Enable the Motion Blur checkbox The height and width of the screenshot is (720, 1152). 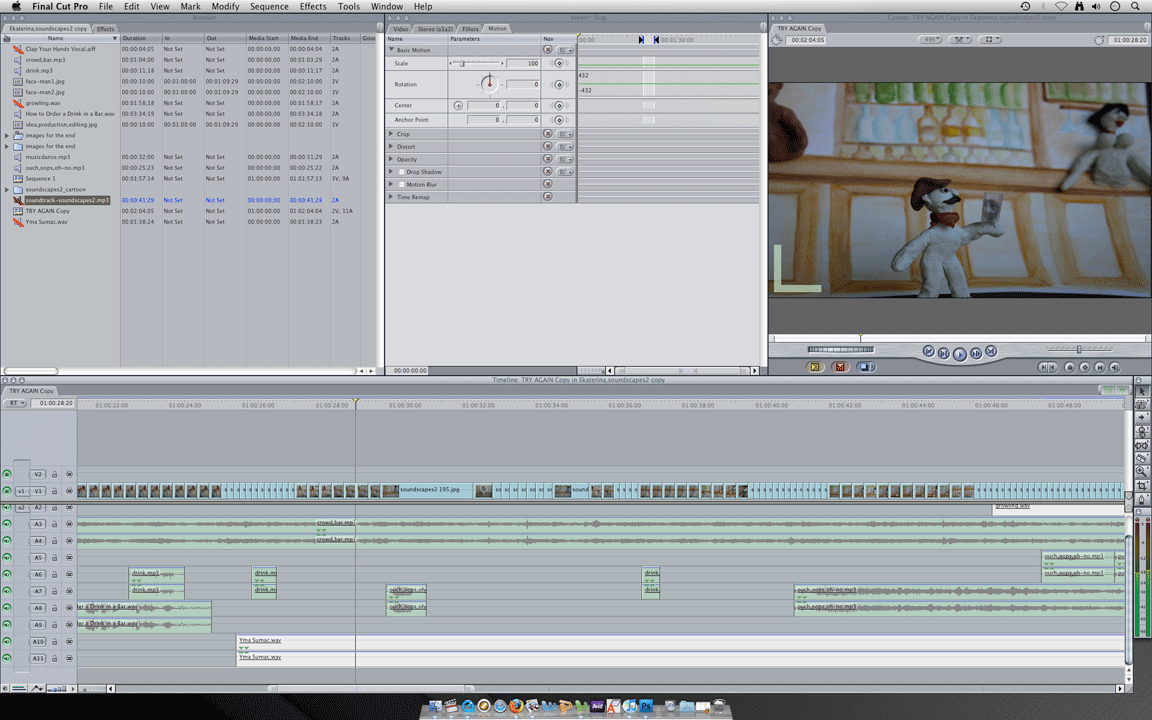401,184
